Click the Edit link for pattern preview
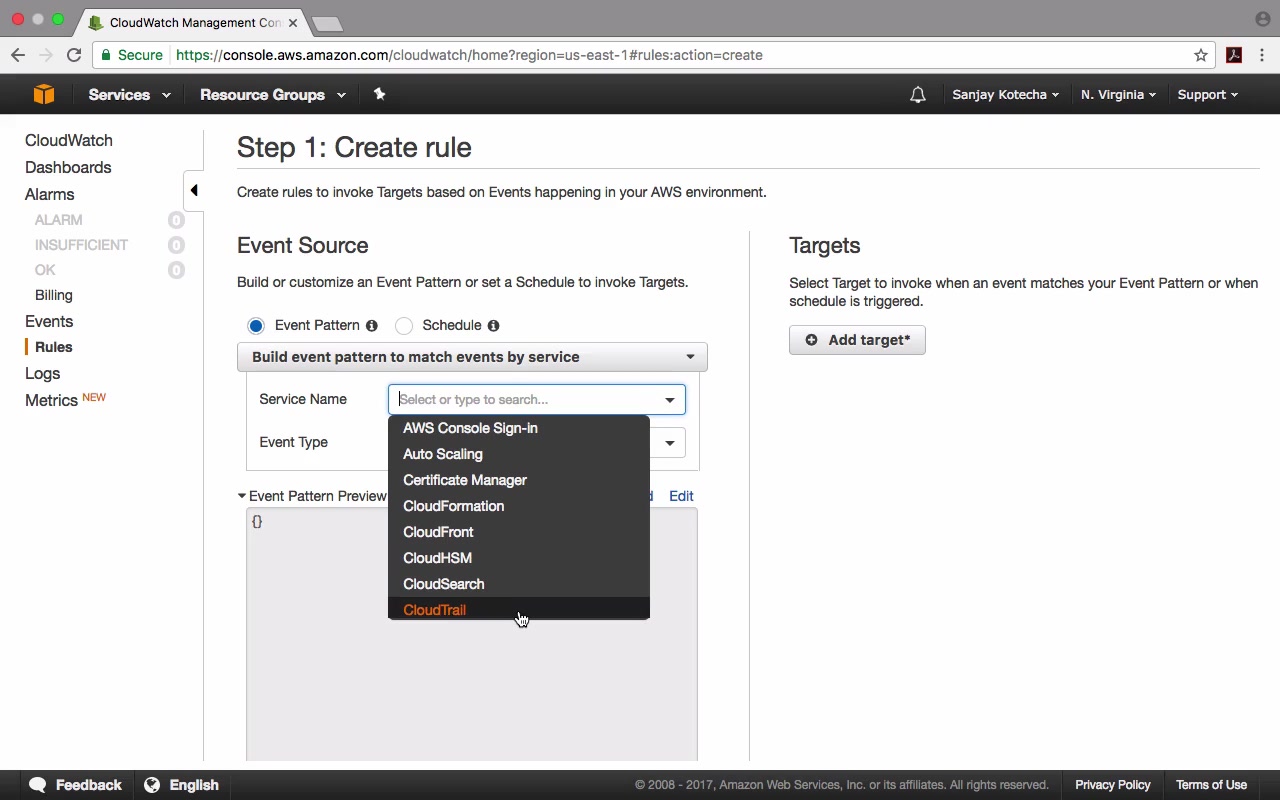1280x800 pixels. 681,496
